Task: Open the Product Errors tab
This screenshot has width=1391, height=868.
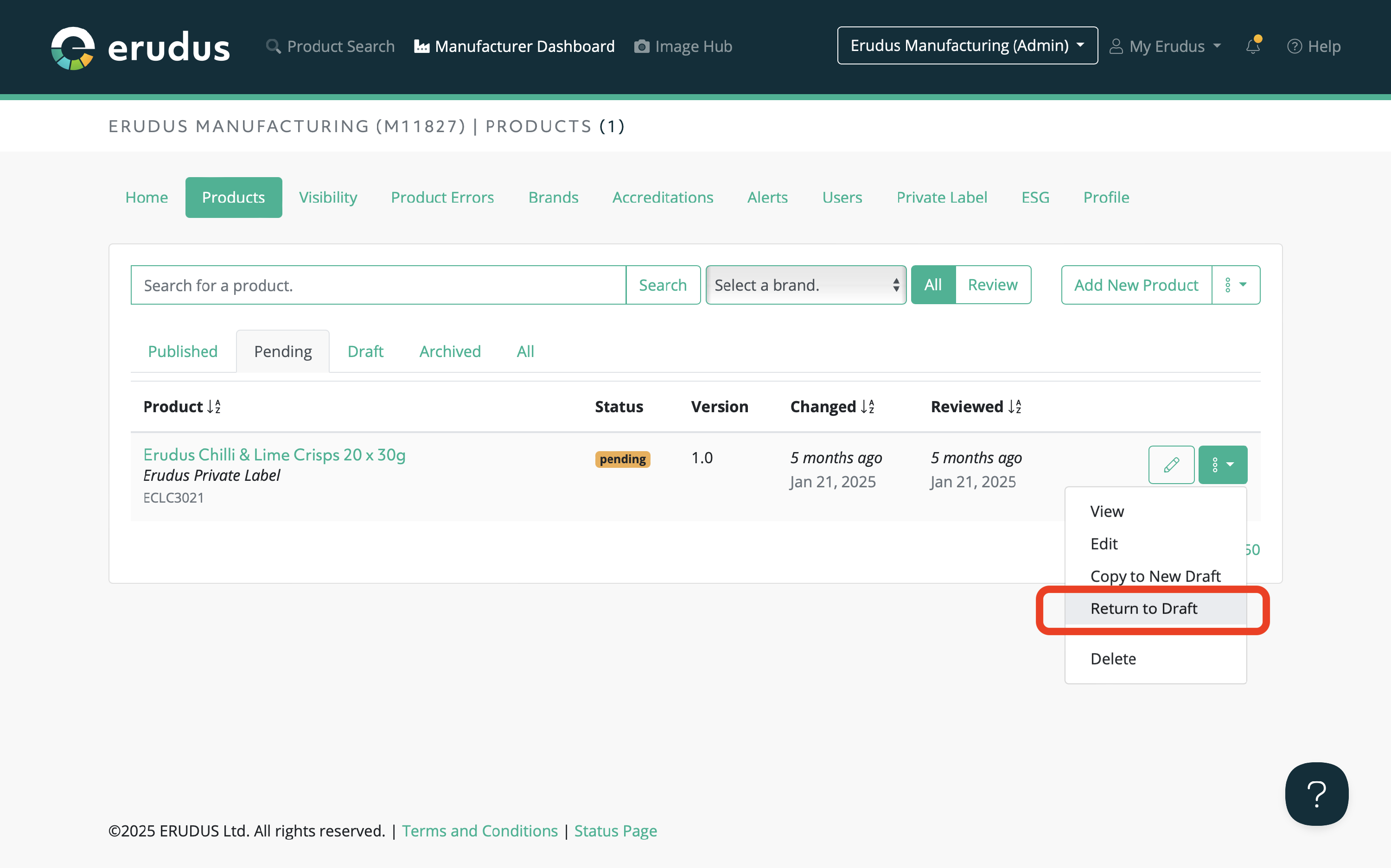Action: tap(442, 198)
